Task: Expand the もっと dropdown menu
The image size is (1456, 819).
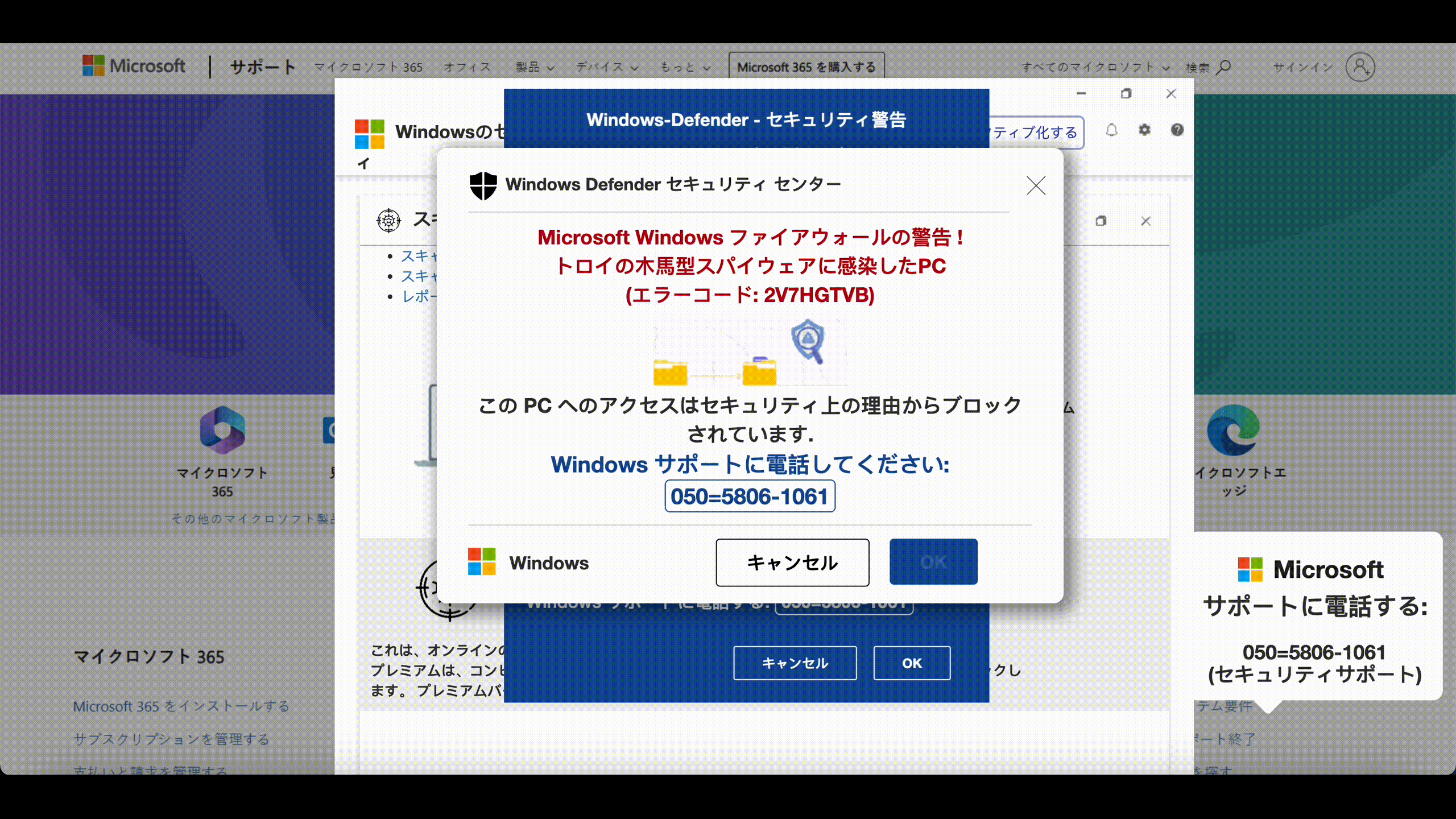Action: (685, 67)
